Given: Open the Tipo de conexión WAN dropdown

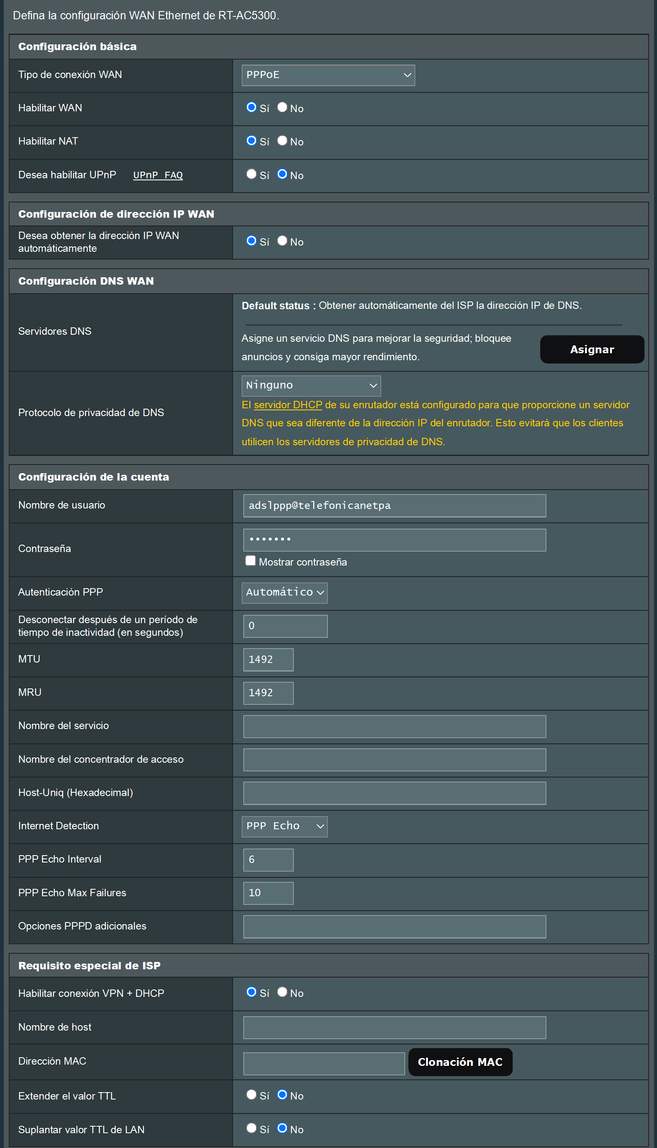Looking at the screenshot, I should (x=327, y=74).
